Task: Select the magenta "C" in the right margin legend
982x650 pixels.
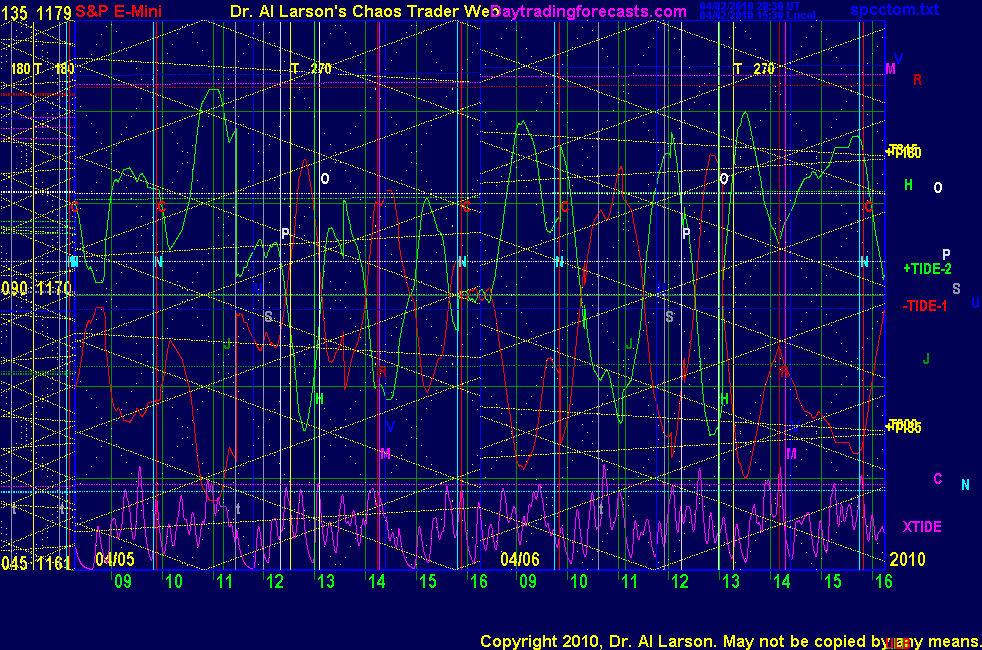Action: (x=938, y=479)
